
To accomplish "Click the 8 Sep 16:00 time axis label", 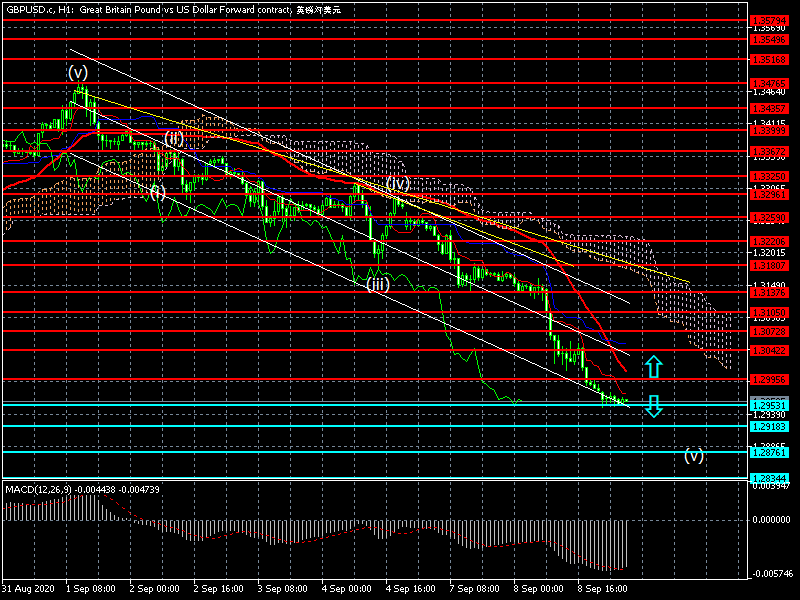I will coord(602,589).
